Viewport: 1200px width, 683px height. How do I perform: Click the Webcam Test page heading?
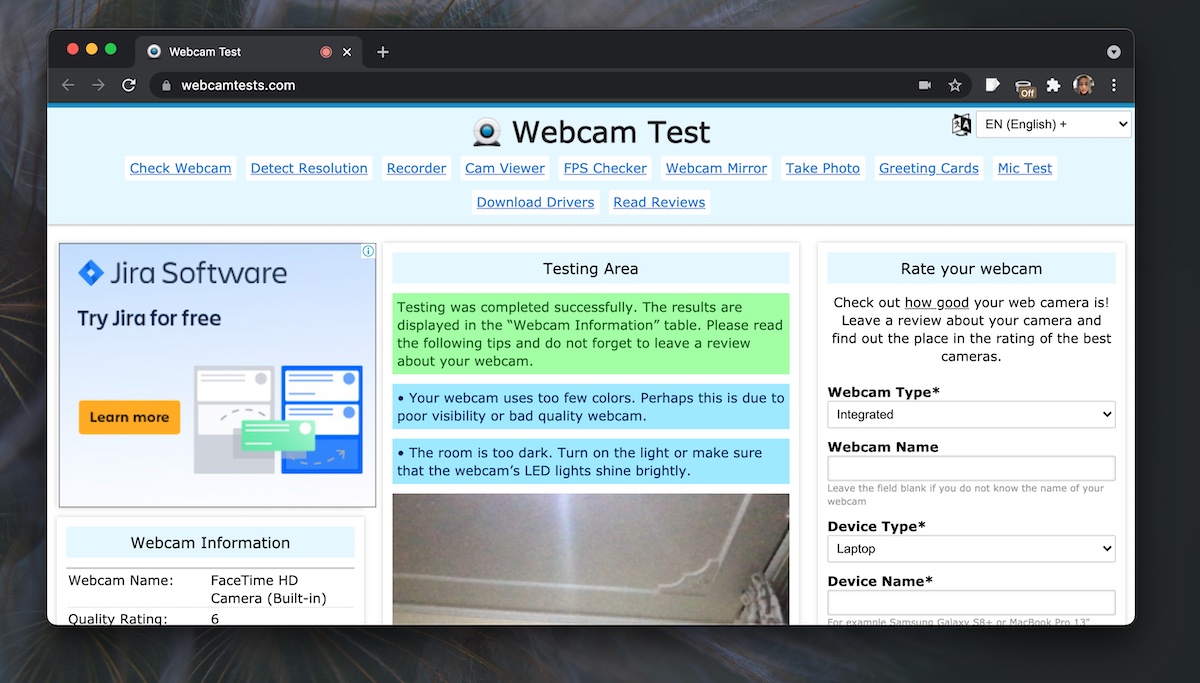point(611,132)
